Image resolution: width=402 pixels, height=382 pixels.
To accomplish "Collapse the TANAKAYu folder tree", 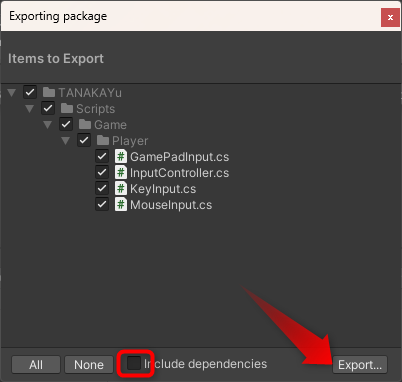I will point(12,92).
